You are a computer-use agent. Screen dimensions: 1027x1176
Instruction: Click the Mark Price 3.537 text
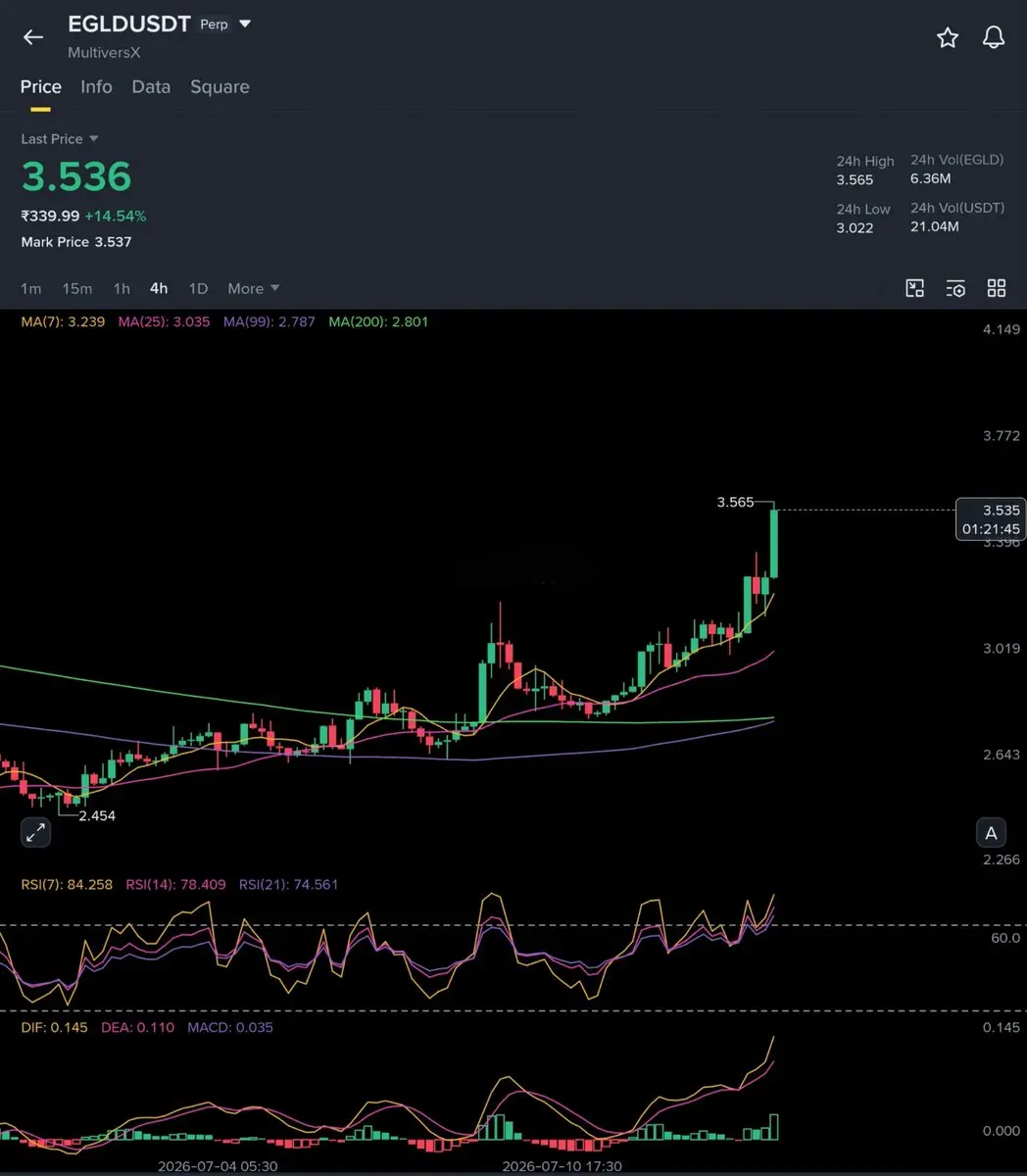(x=76, y=241)
